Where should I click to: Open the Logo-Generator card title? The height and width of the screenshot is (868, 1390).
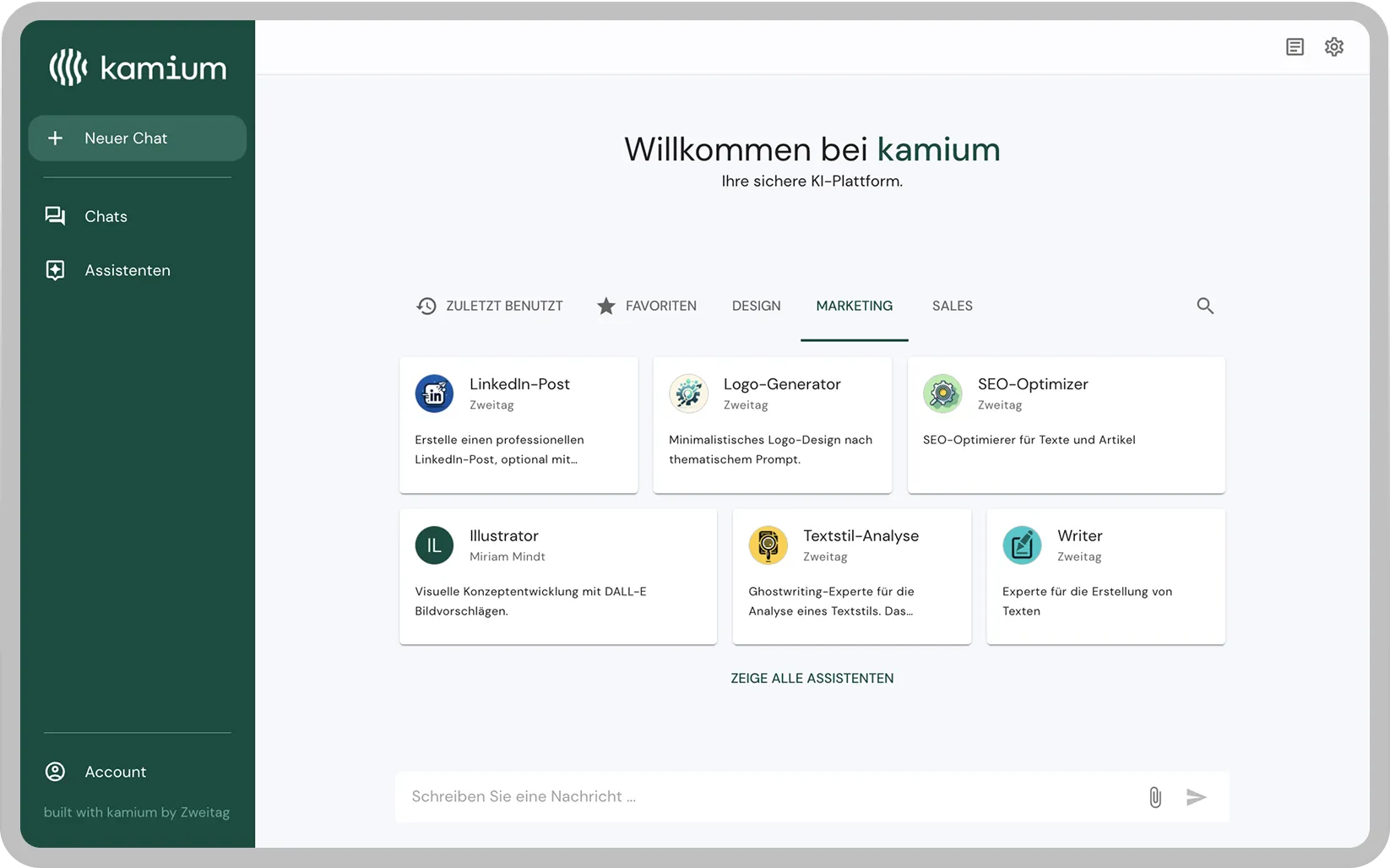(782, 384)
